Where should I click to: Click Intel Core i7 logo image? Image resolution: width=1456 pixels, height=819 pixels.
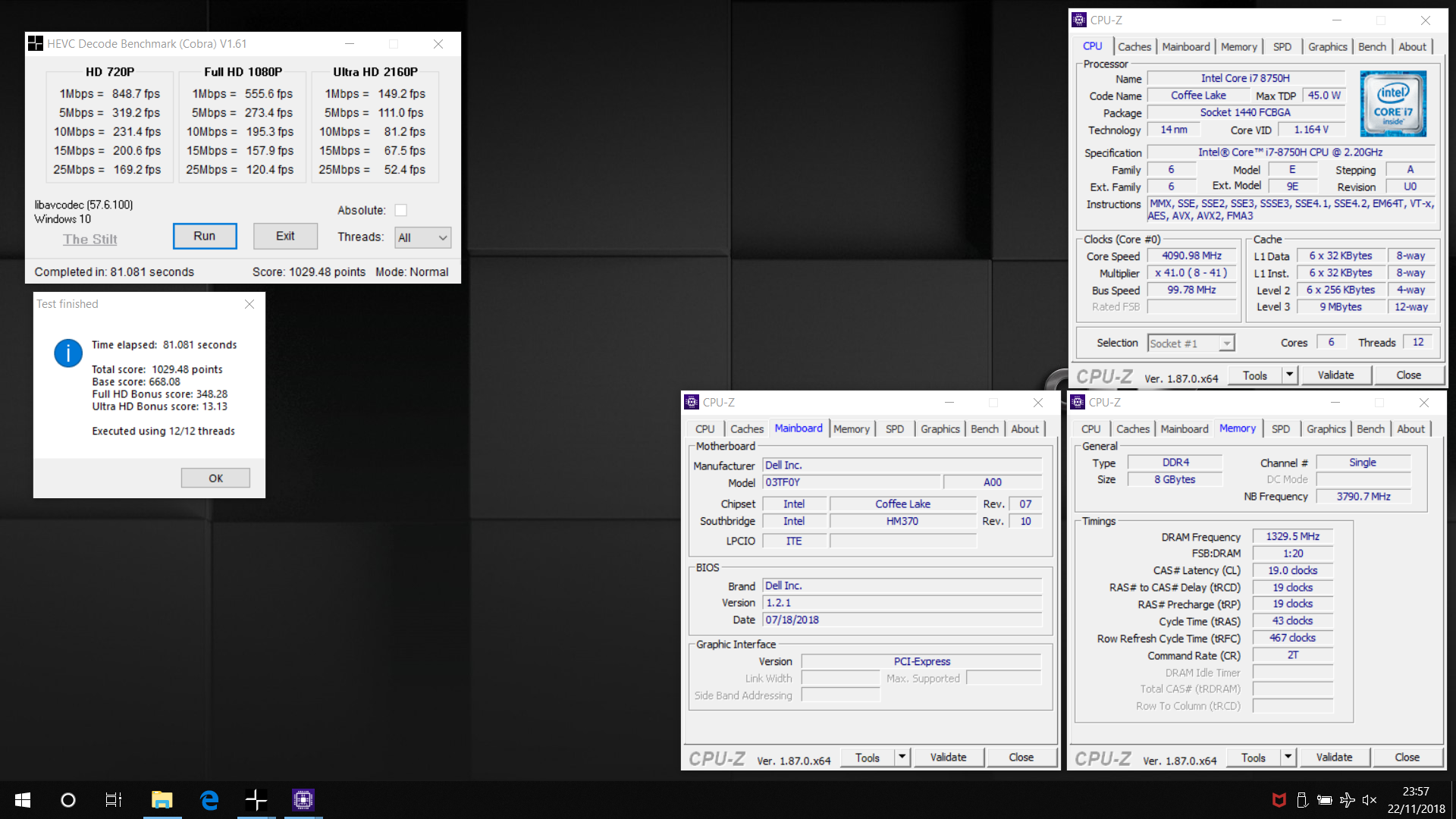click(1393, 104)
